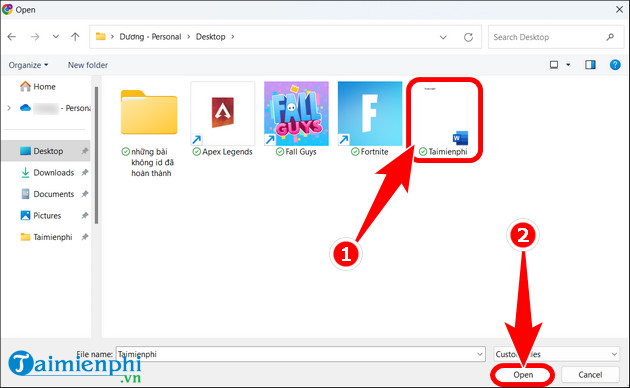Toggle the preview pane
Image resolution: width=630 pixels, height=388 pixels.
pos(590,65)
